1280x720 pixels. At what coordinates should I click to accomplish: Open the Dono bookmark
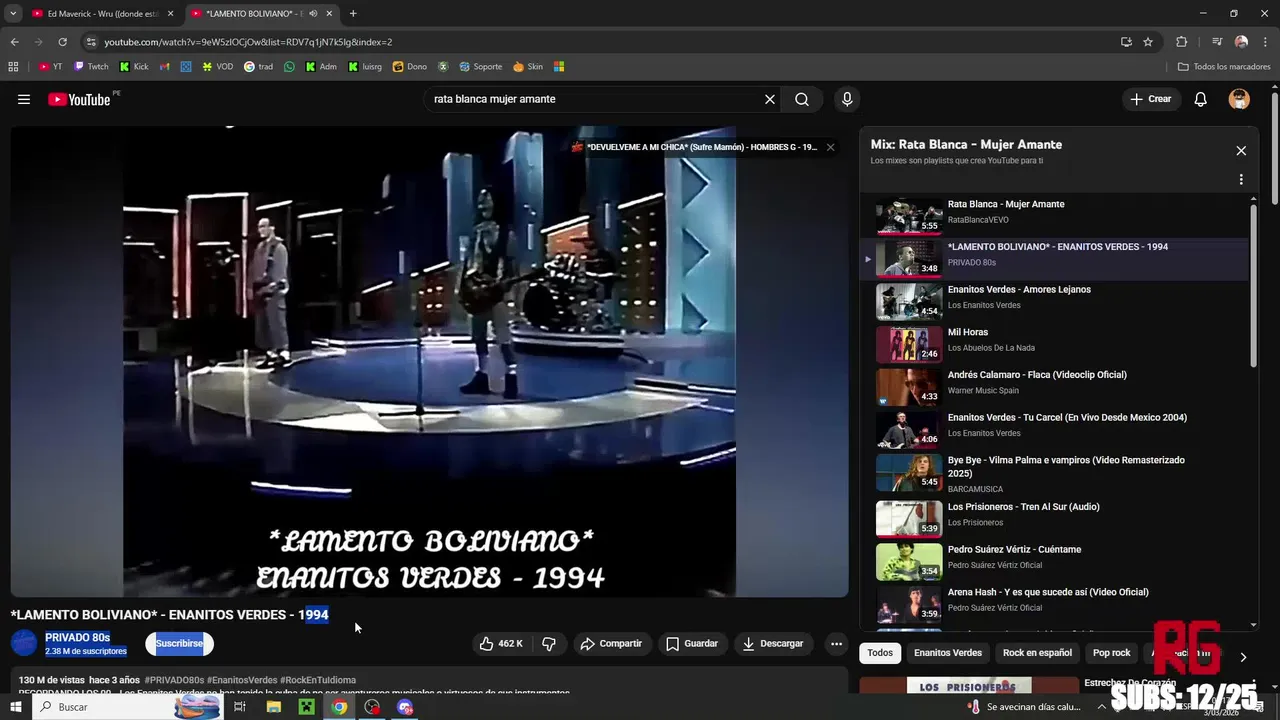pyautogui.click(x=410, y=67)
